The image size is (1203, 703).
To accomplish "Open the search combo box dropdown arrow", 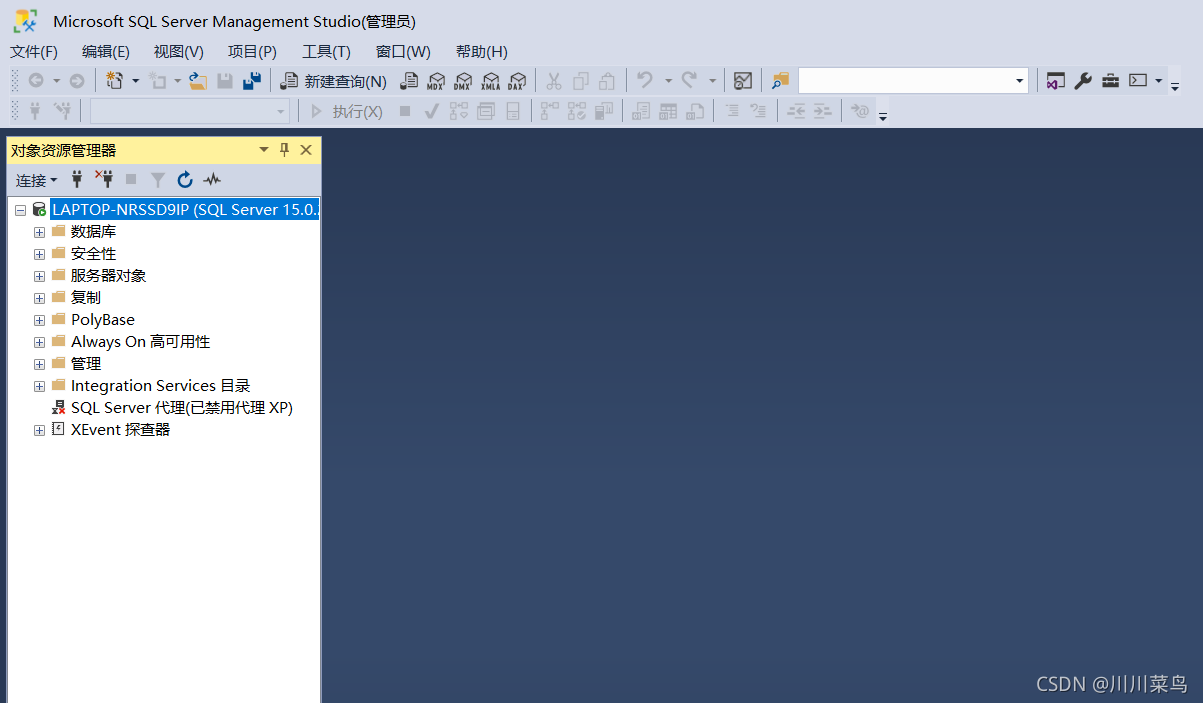I will (1020, 81).
